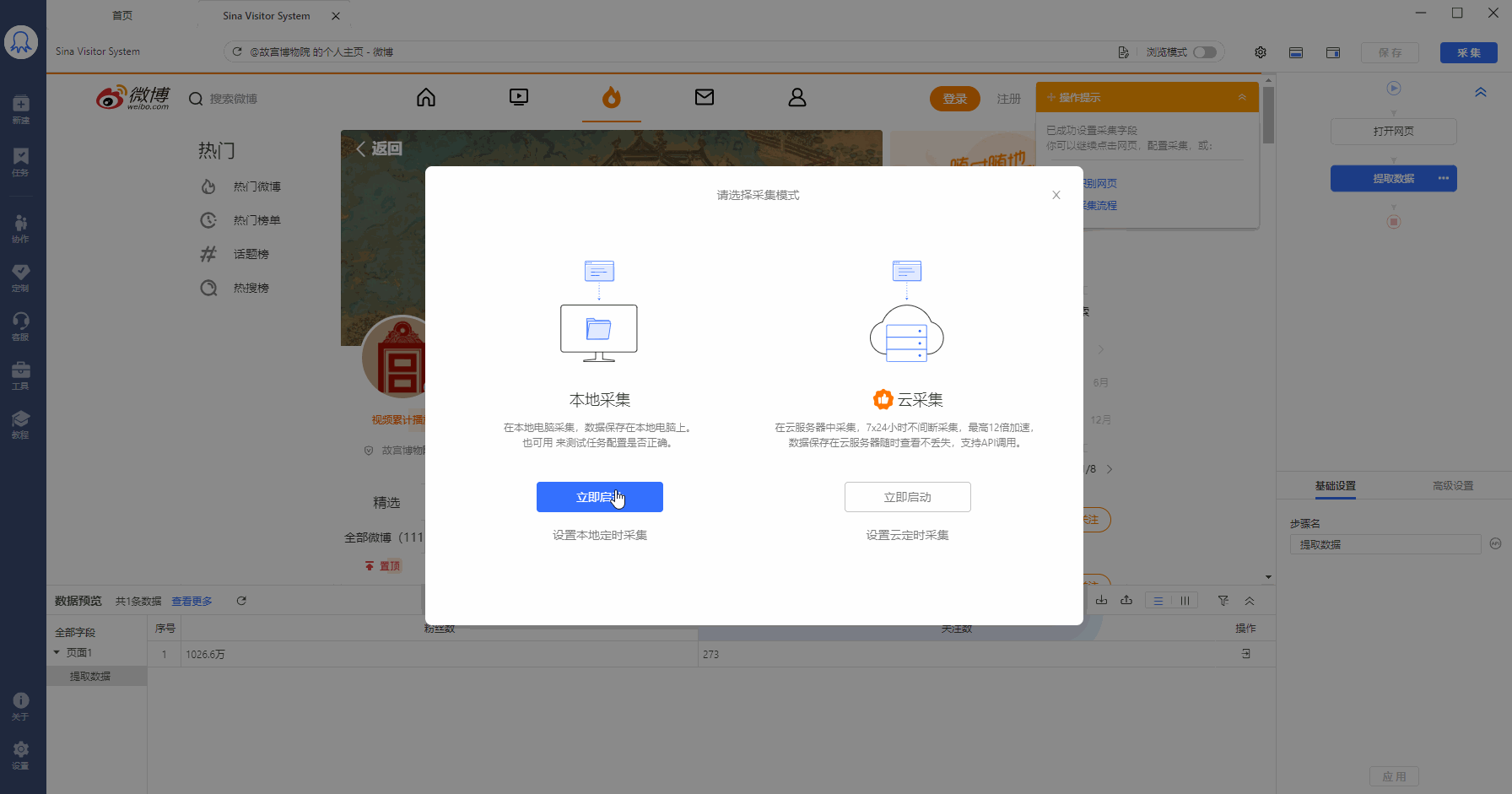Screen dimensions: 1512x794
Task: Open the 基础设置 tab
Action: pos(1336,486)
